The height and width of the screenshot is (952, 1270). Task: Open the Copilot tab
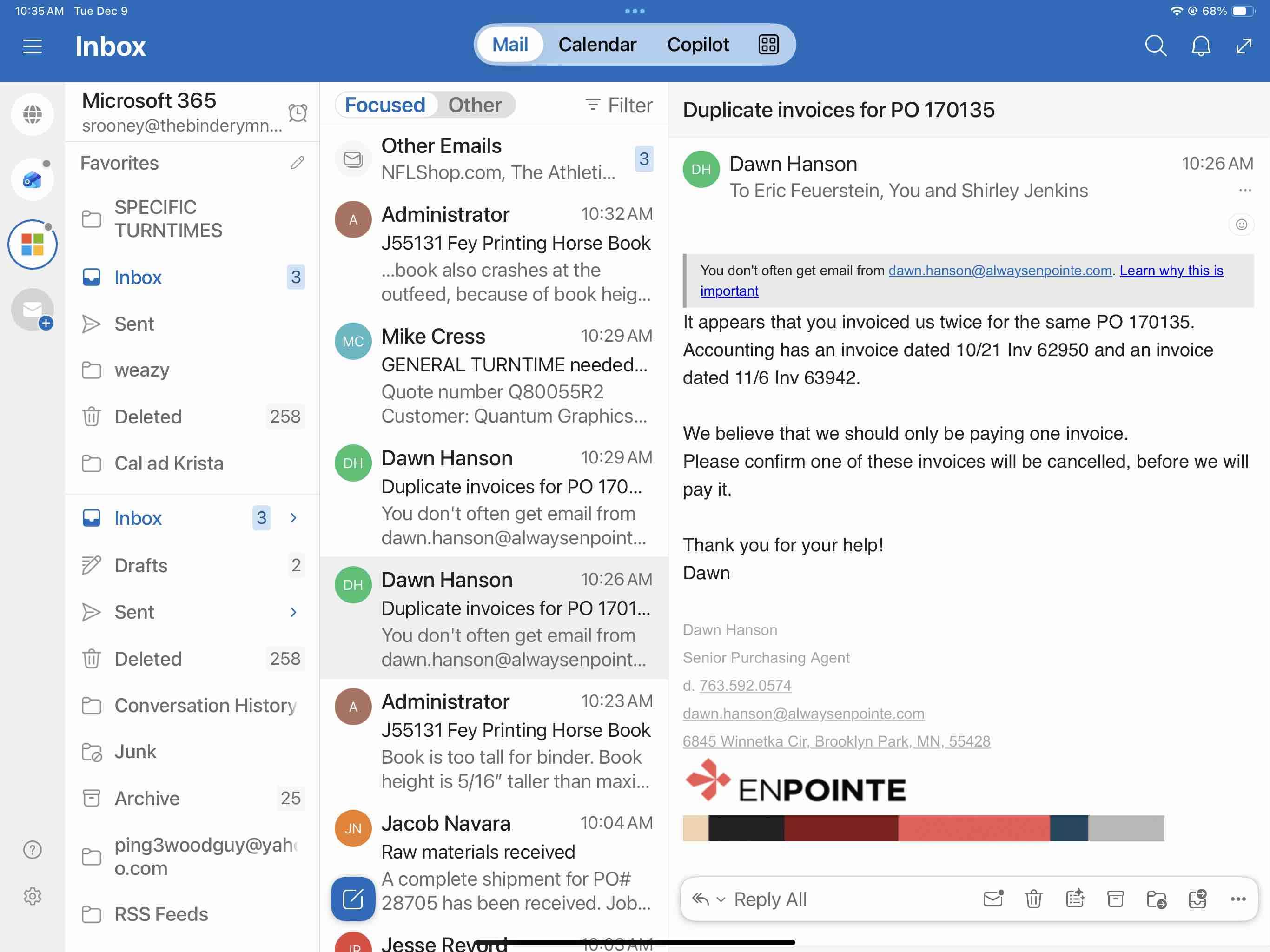[x=698, y=44]
